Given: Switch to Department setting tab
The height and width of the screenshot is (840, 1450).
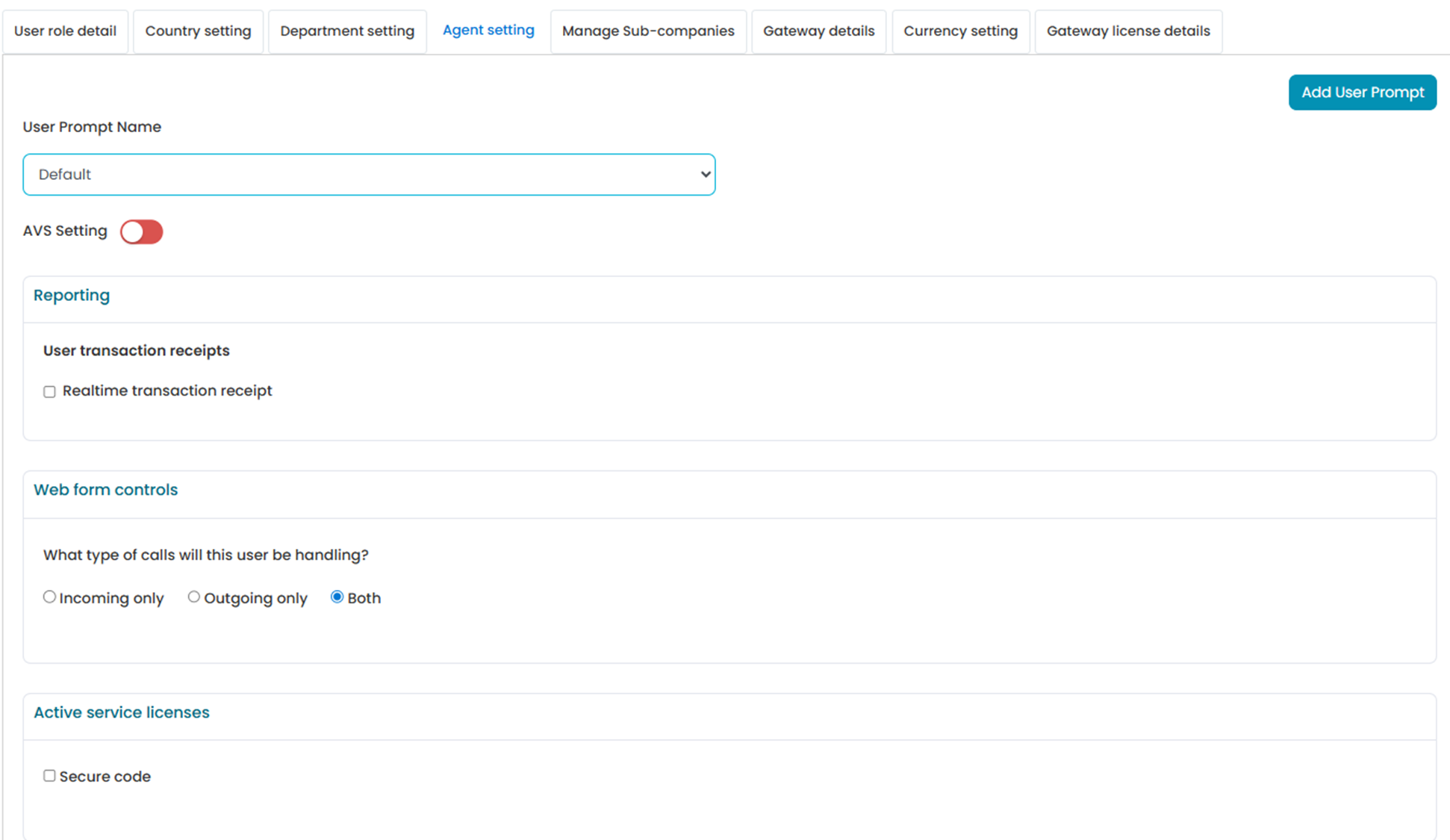Looking at the screenshot, I should [x=347, y=31].
